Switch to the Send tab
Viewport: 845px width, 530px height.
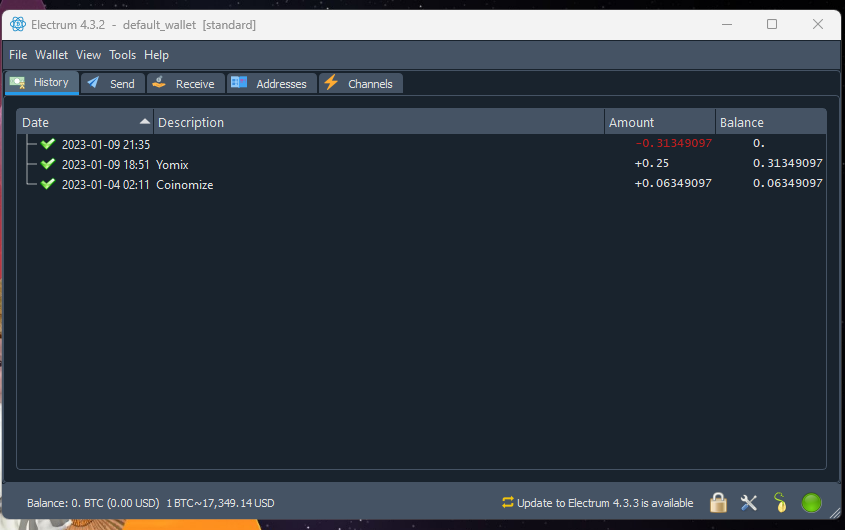(113, 84)
